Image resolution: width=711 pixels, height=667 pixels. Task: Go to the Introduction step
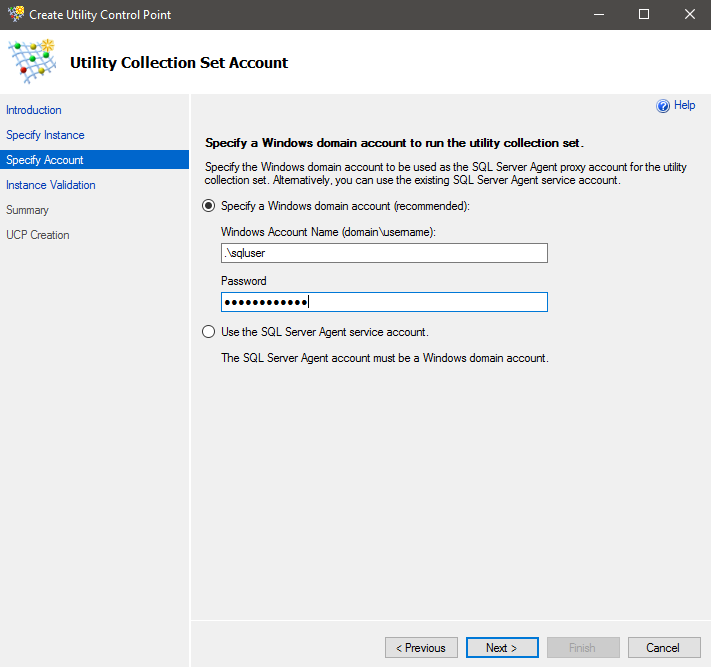pos(34,110)
